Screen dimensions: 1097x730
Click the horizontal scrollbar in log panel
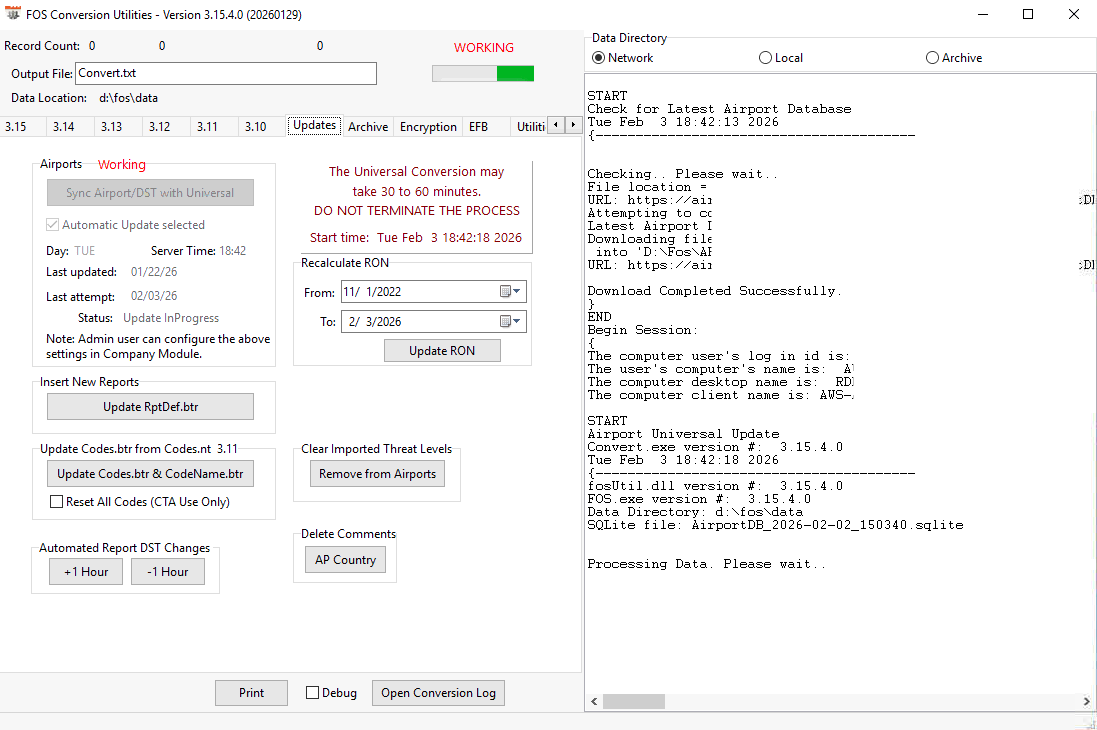tap(840, 701)
